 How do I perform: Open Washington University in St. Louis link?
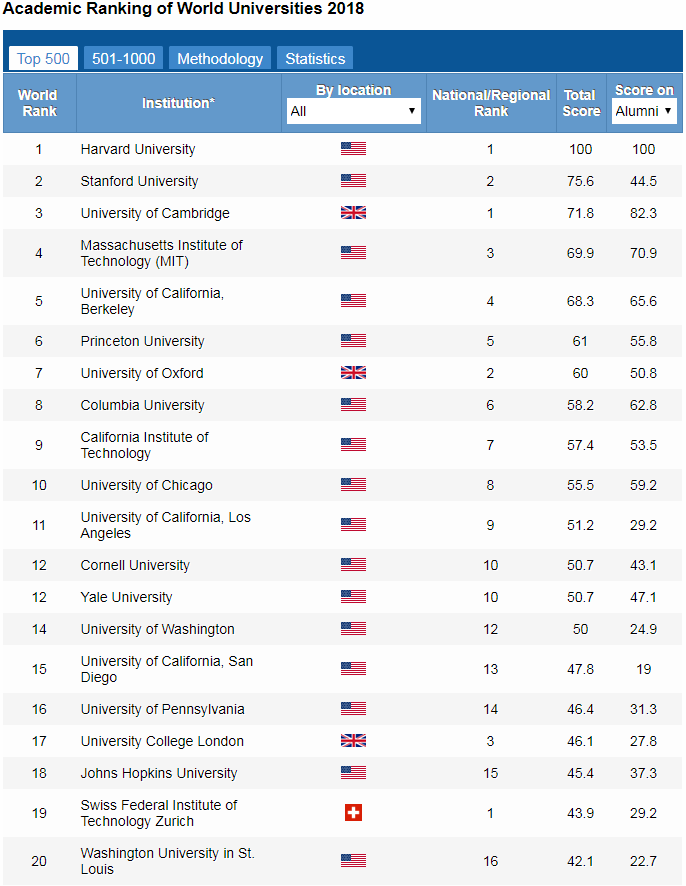point(168,861)
